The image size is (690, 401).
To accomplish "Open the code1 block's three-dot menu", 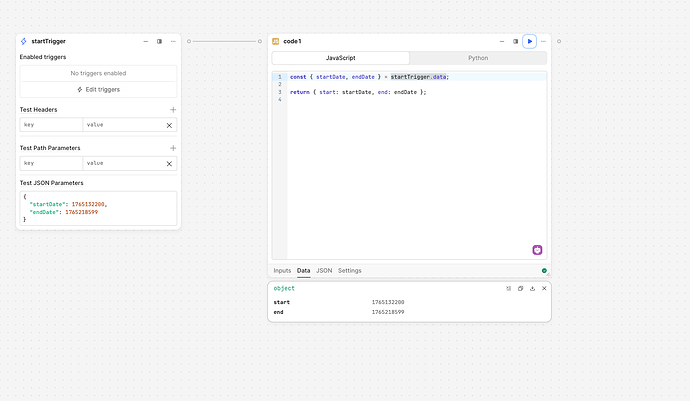I will [545, 41].
